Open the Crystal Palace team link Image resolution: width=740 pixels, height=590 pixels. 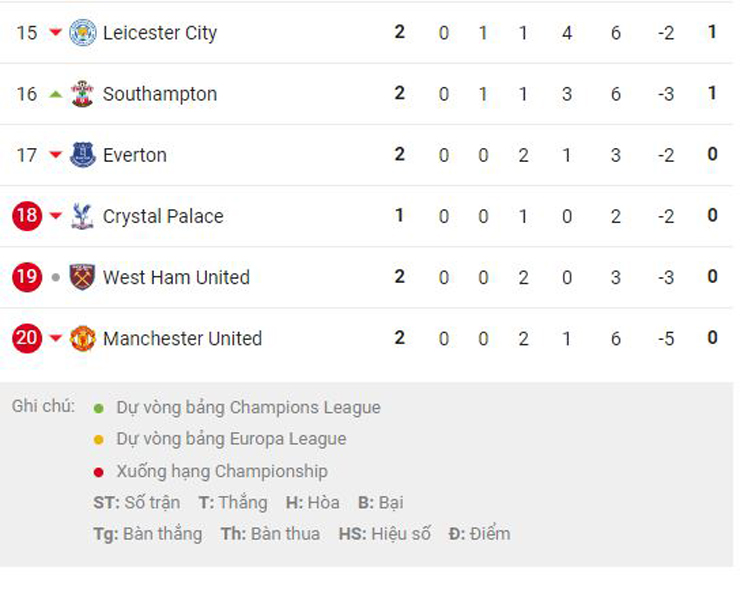coord(163,216)
